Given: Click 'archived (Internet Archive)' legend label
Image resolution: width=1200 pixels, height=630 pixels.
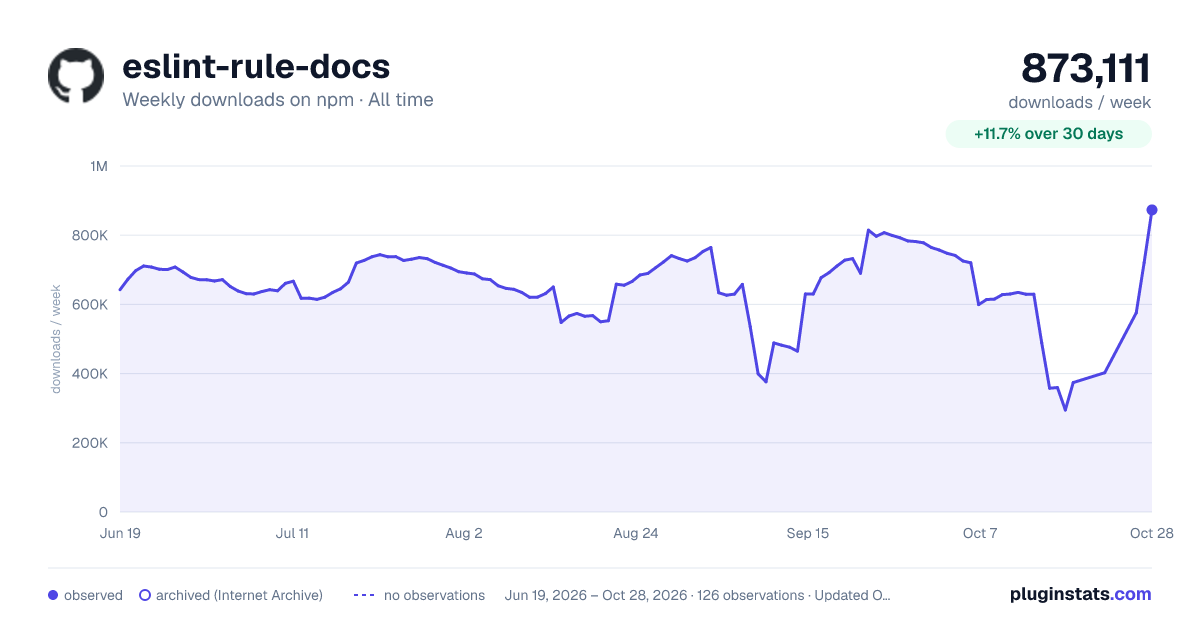Looking at the screenshot, I should 239,595.
